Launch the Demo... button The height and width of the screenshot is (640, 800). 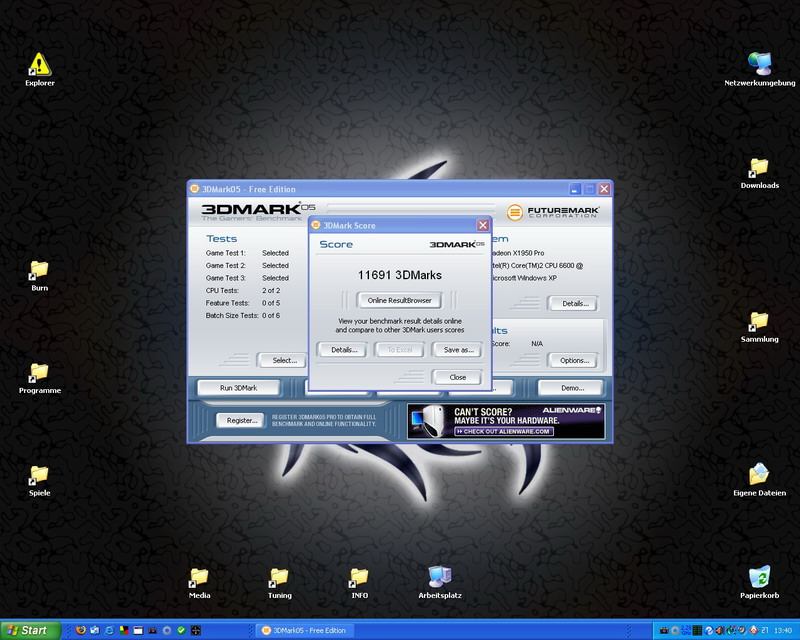(x=572, y=388)
